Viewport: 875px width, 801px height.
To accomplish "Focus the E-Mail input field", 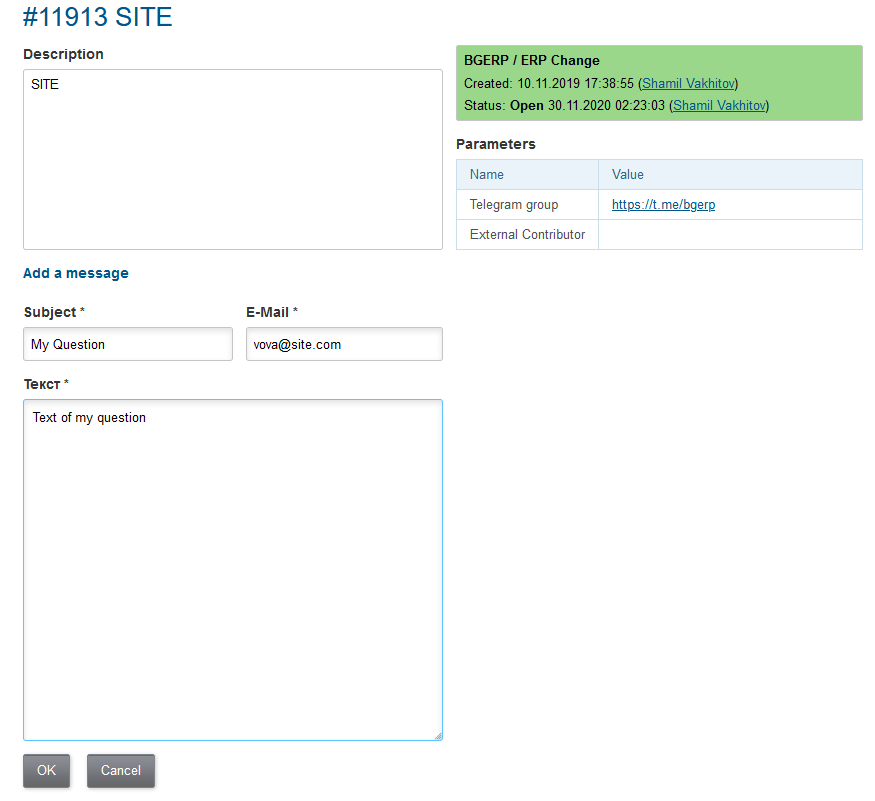I will (x=344, y=344).
